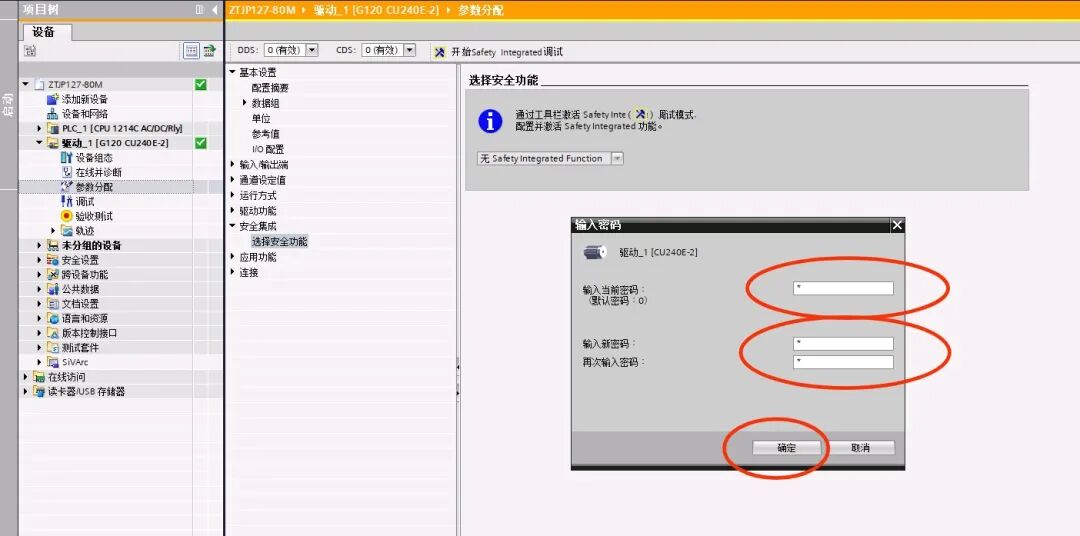Click the 安全设置 (security settings) icon
The image size is (1080, 536).
[x=53, y=260]
